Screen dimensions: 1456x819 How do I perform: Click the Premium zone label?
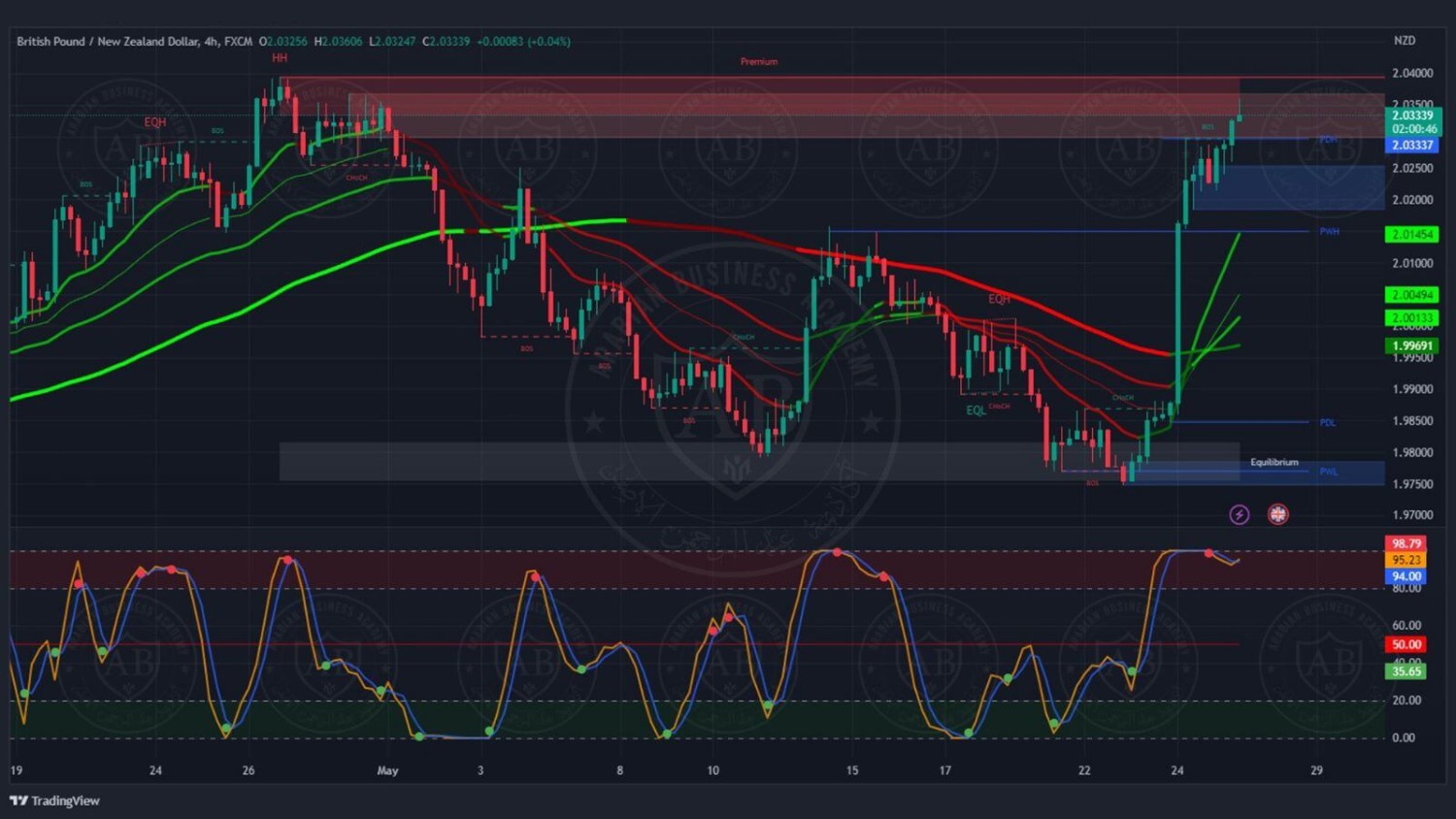click(759, 62)
